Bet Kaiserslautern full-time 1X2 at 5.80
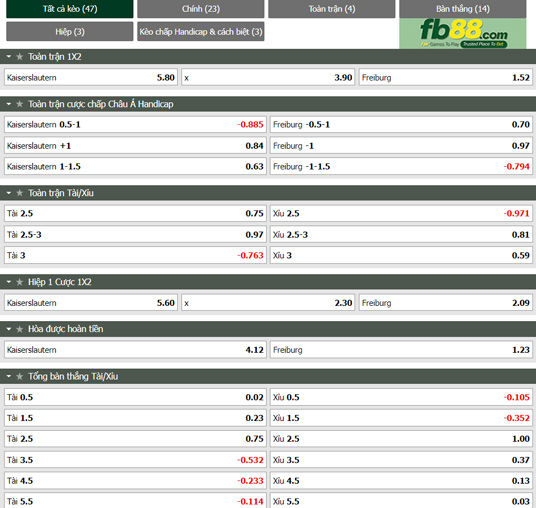 pyautogui.click(x=91, y=77)
